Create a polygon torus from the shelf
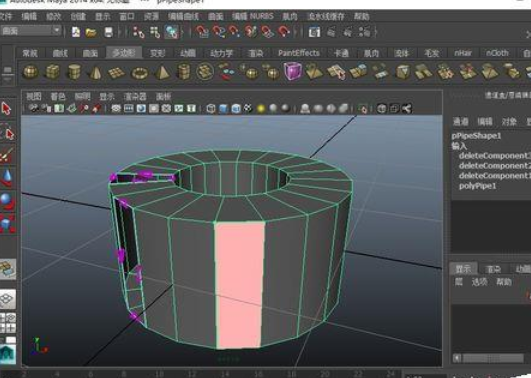 click(x=140, y=73)
